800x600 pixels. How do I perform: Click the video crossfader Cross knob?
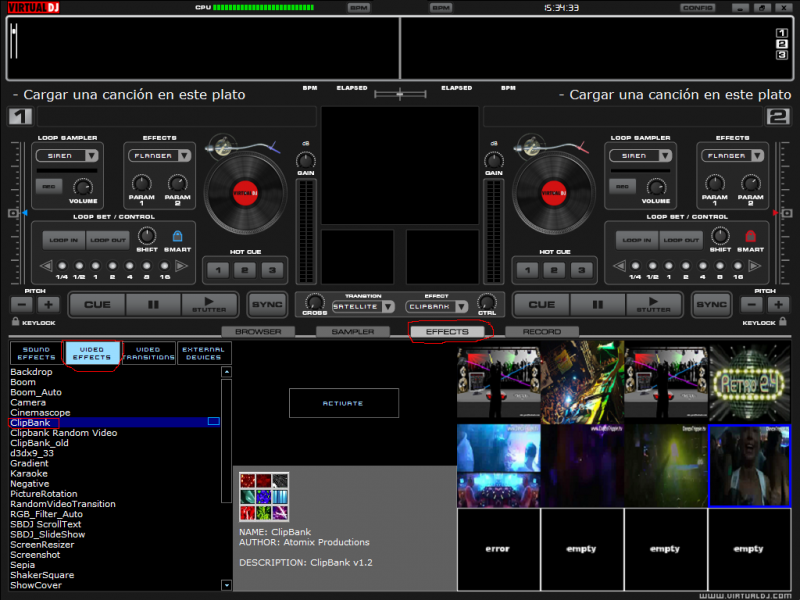[x=314, y=301]
